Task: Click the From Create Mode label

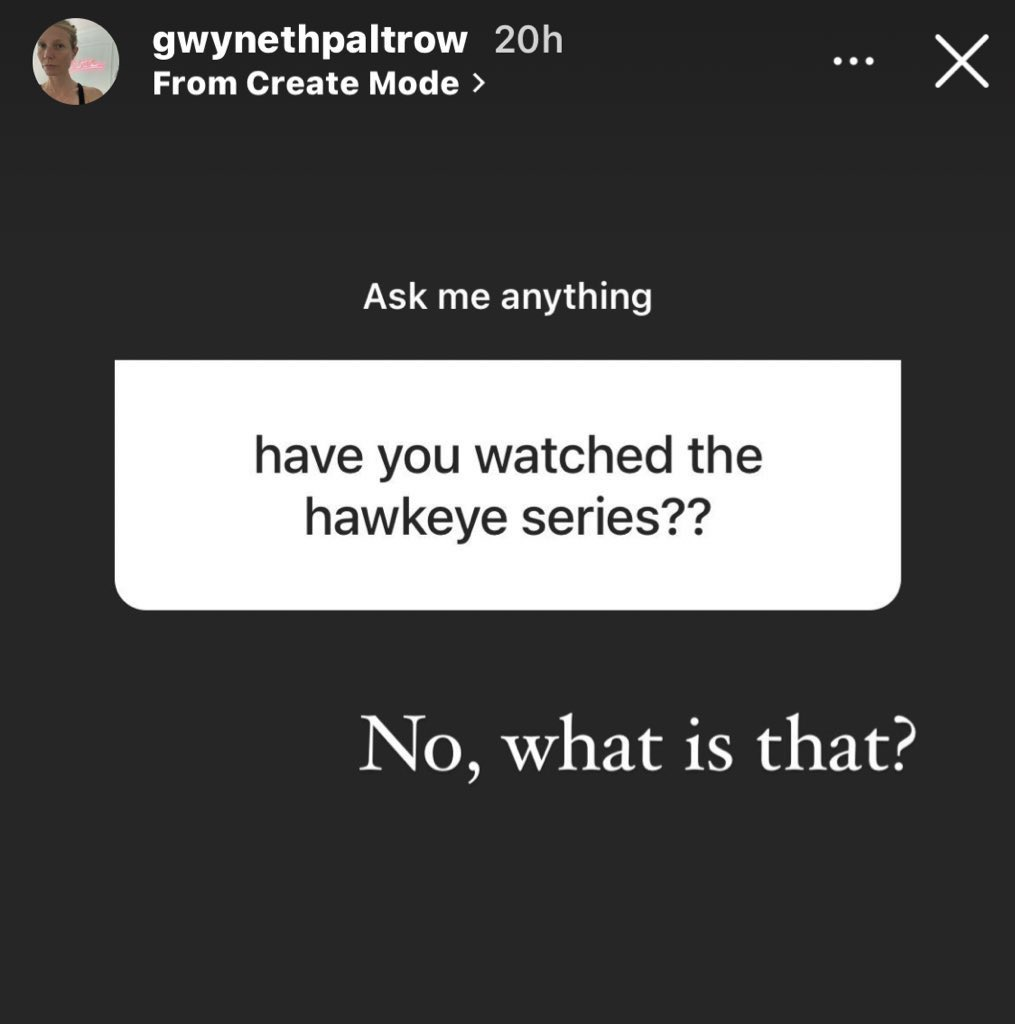Action: [x=306, y=84]
